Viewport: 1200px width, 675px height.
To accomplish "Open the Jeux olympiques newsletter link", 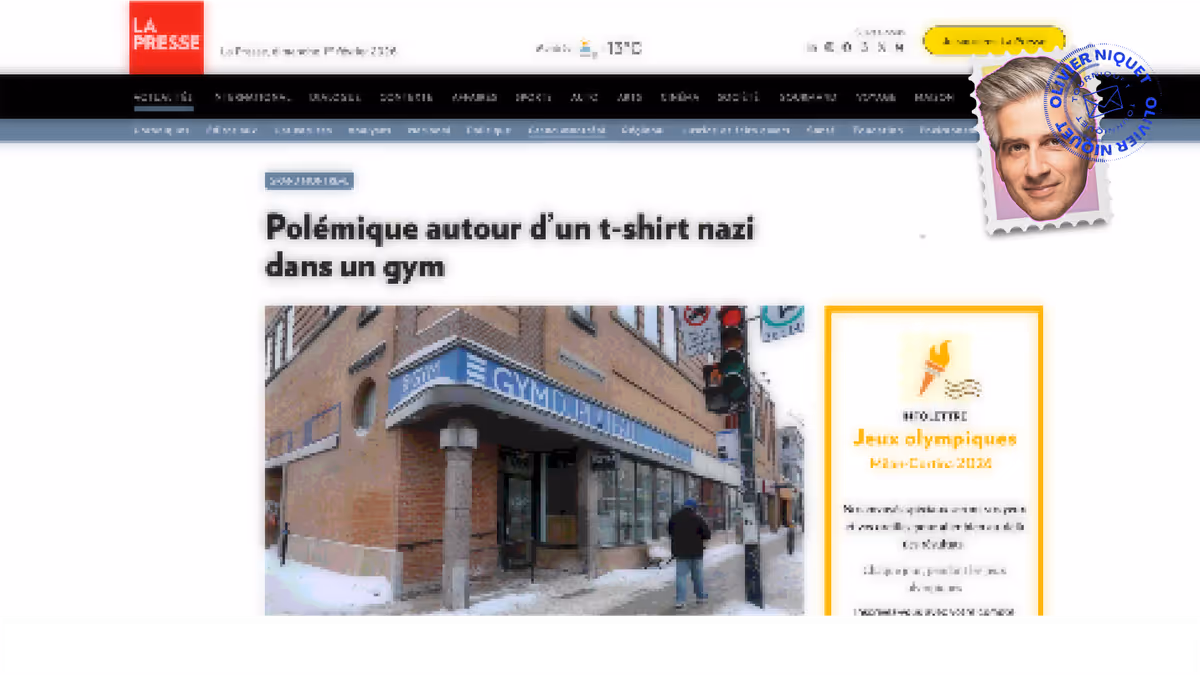I will coord(934,437).
